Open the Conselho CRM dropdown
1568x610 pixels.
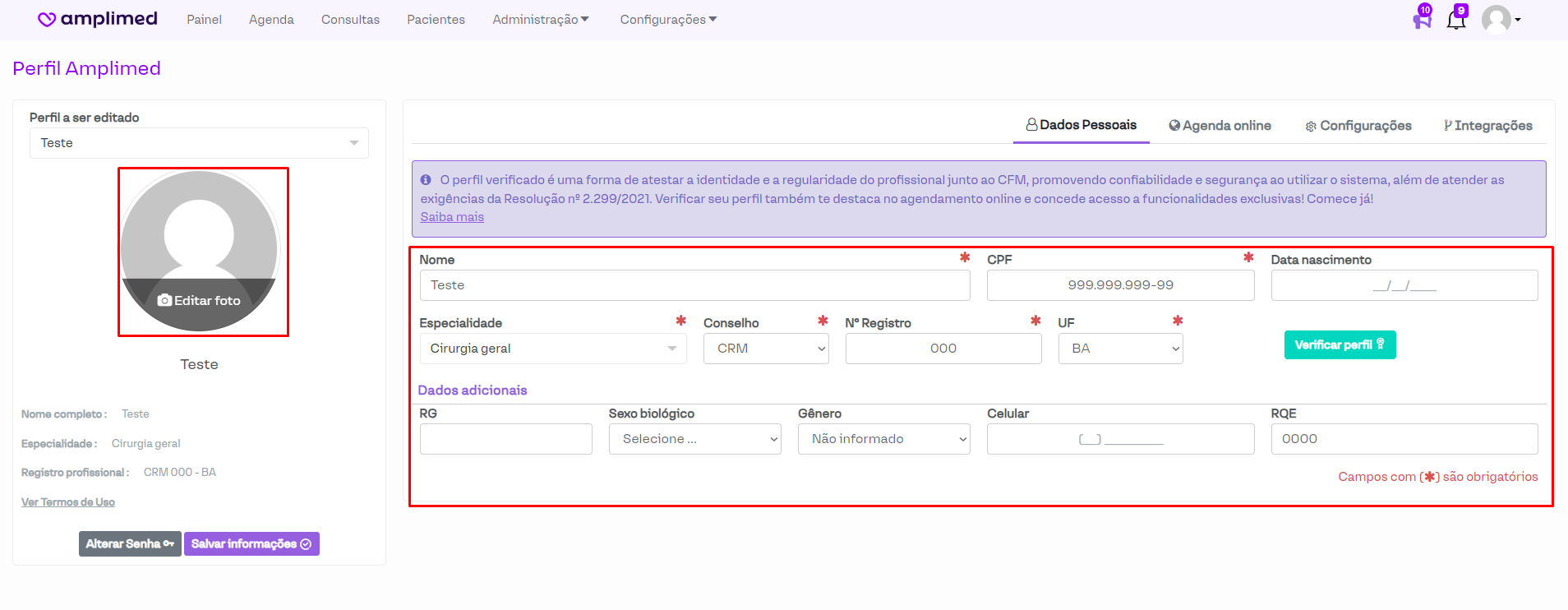(765, 349)
